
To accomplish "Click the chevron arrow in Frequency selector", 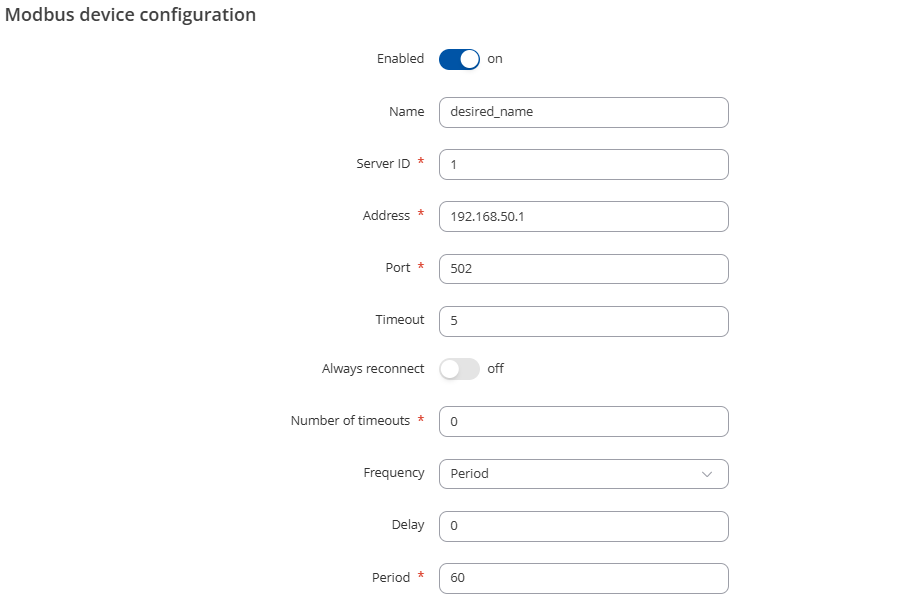I will coord(707,474).
